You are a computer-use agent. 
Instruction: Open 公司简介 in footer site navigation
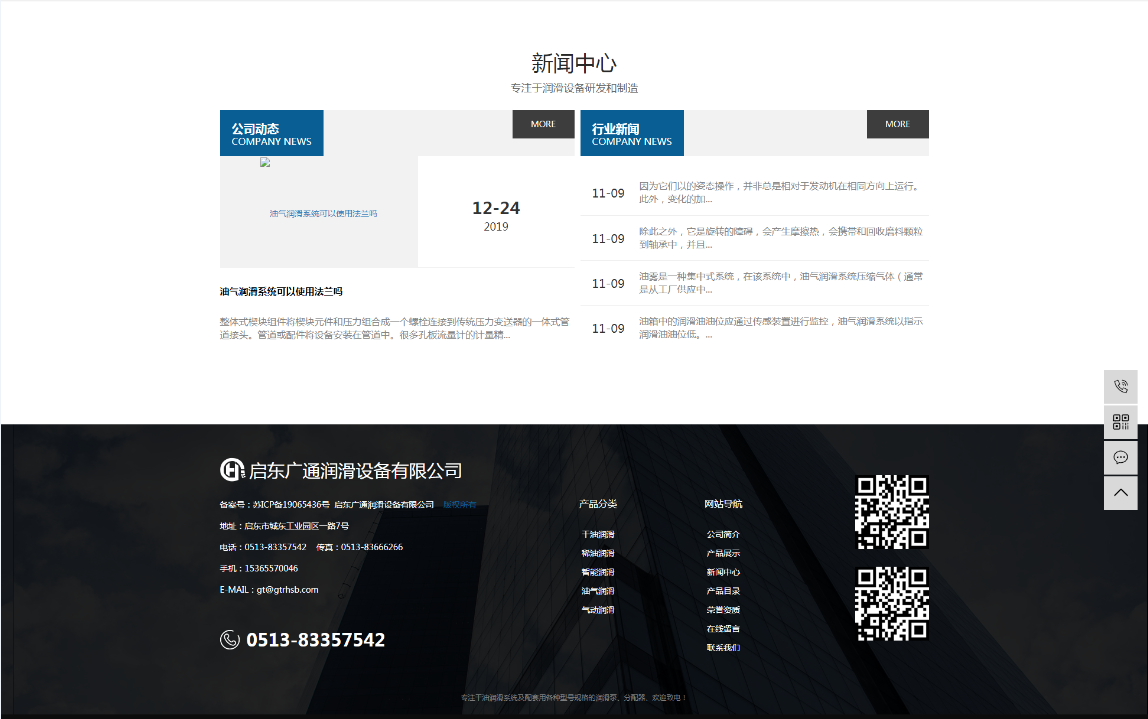(723, 535)
